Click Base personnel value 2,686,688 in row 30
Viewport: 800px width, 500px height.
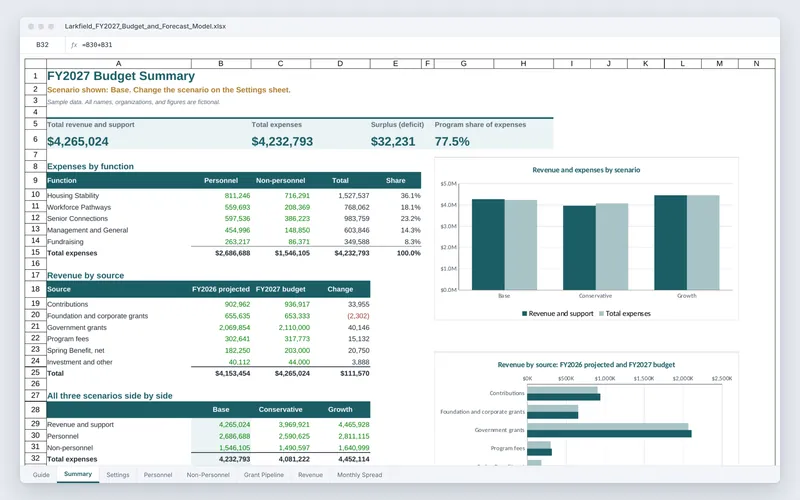point(235,436)
